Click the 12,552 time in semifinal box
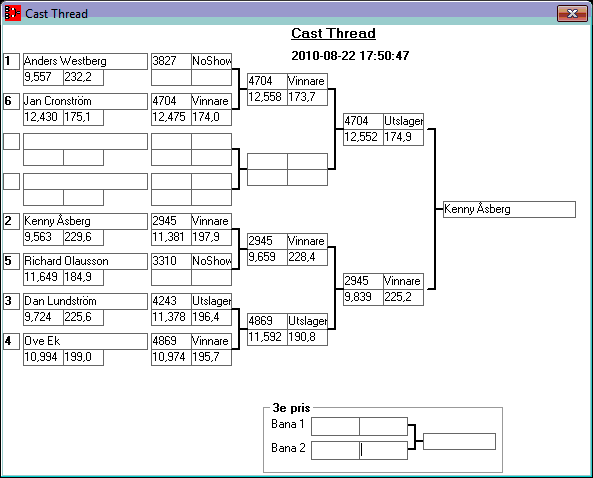593x478 pixels. [363, 137]
